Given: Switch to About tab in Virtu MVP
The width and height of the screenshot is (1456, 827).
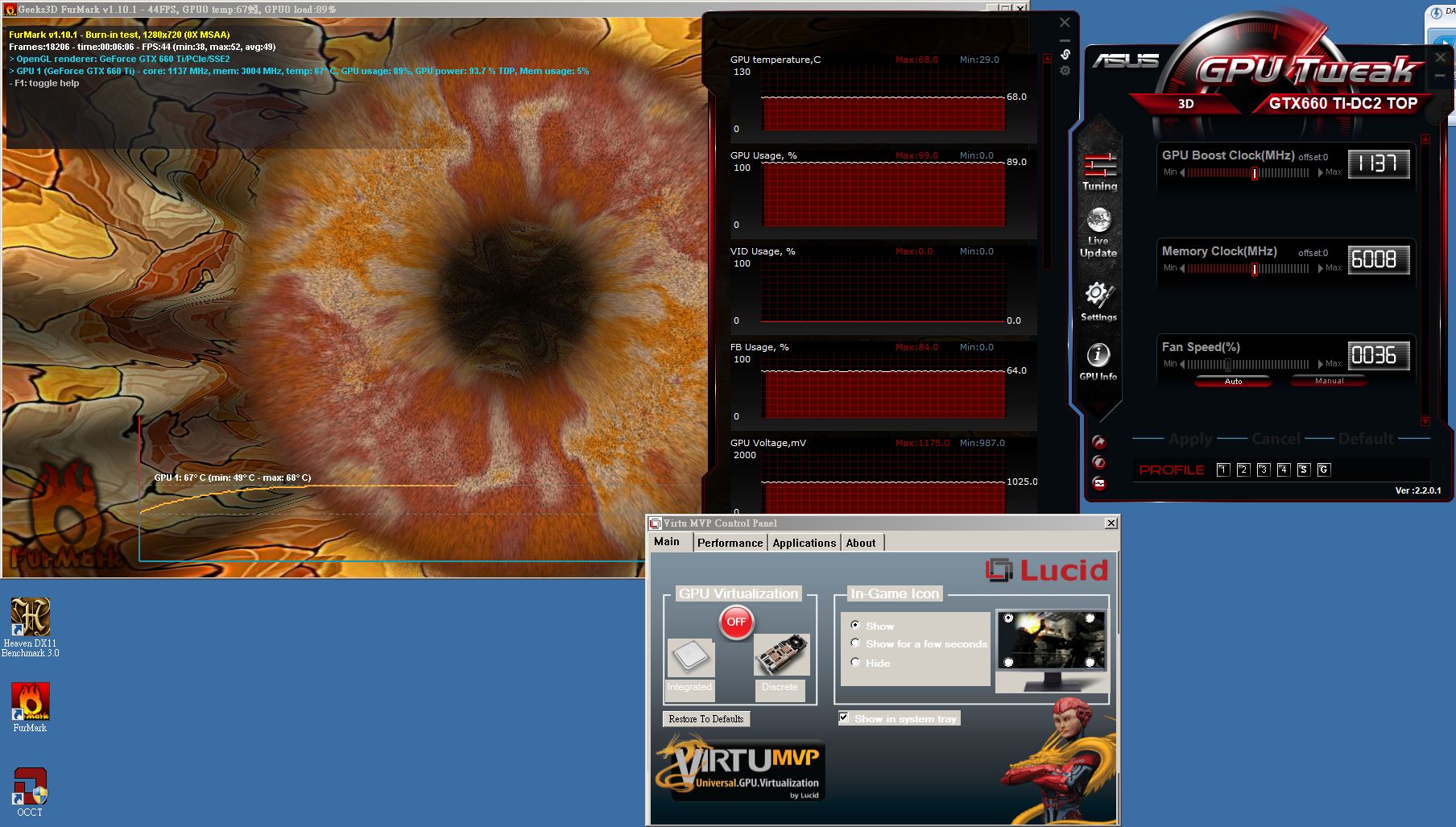Looking at the screenshot, I should click(x=861, y=543).
